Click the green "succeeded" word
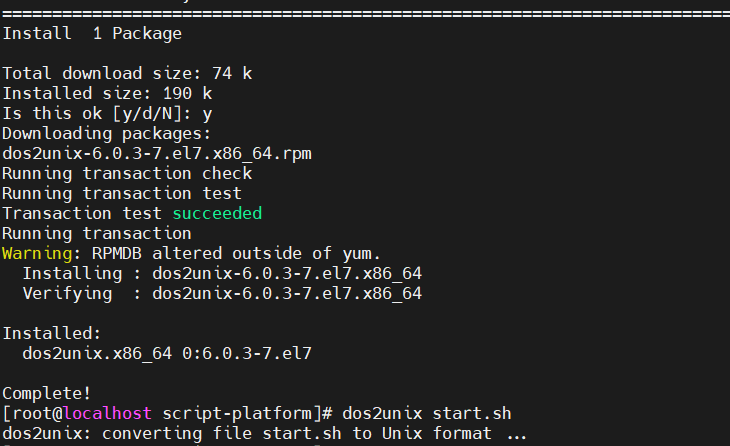The width and height of the screenshot is (730, 446). click(217, 213)
